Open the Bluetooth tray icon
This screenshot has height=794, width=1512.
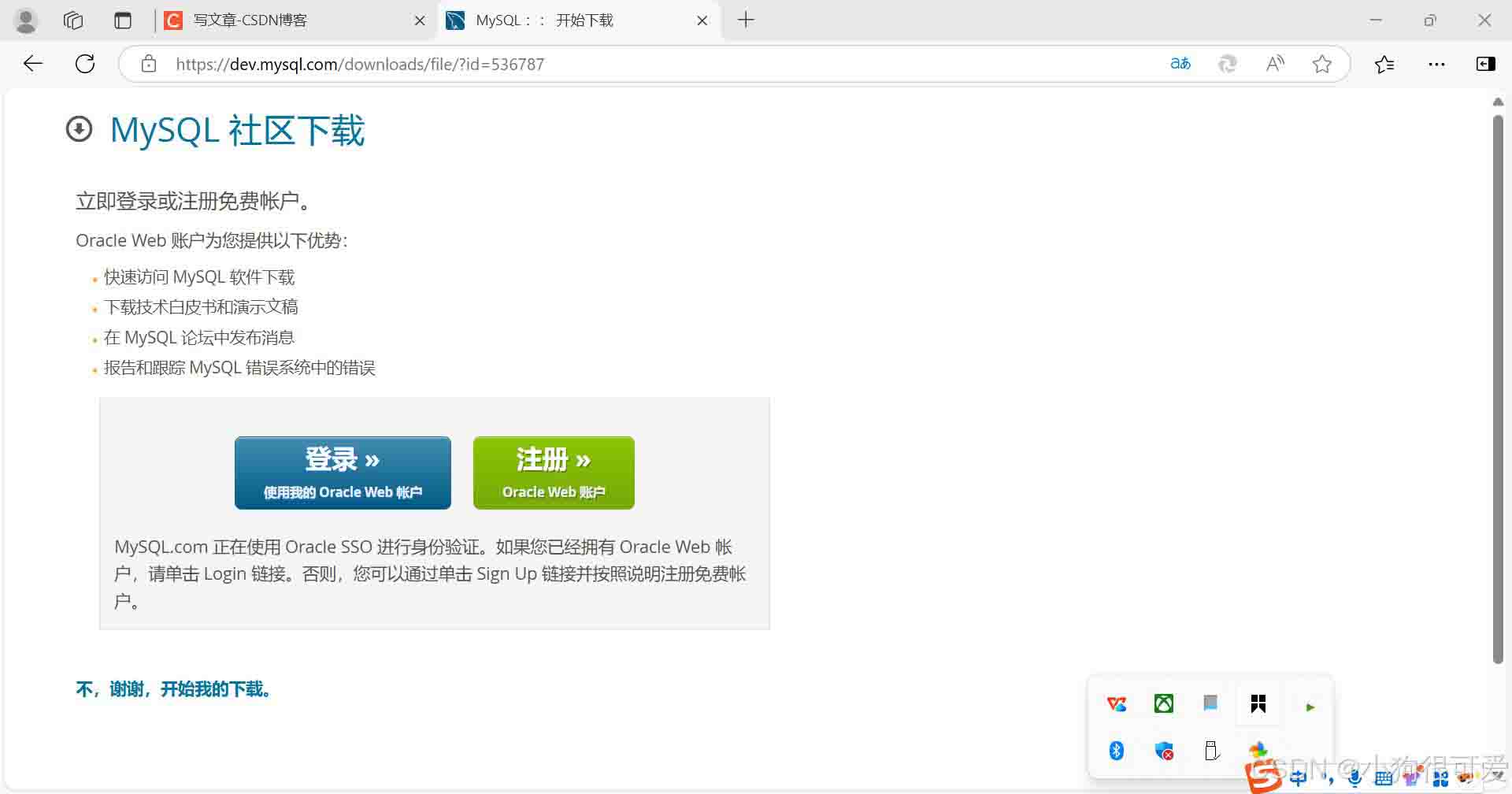click(1117, 751)
